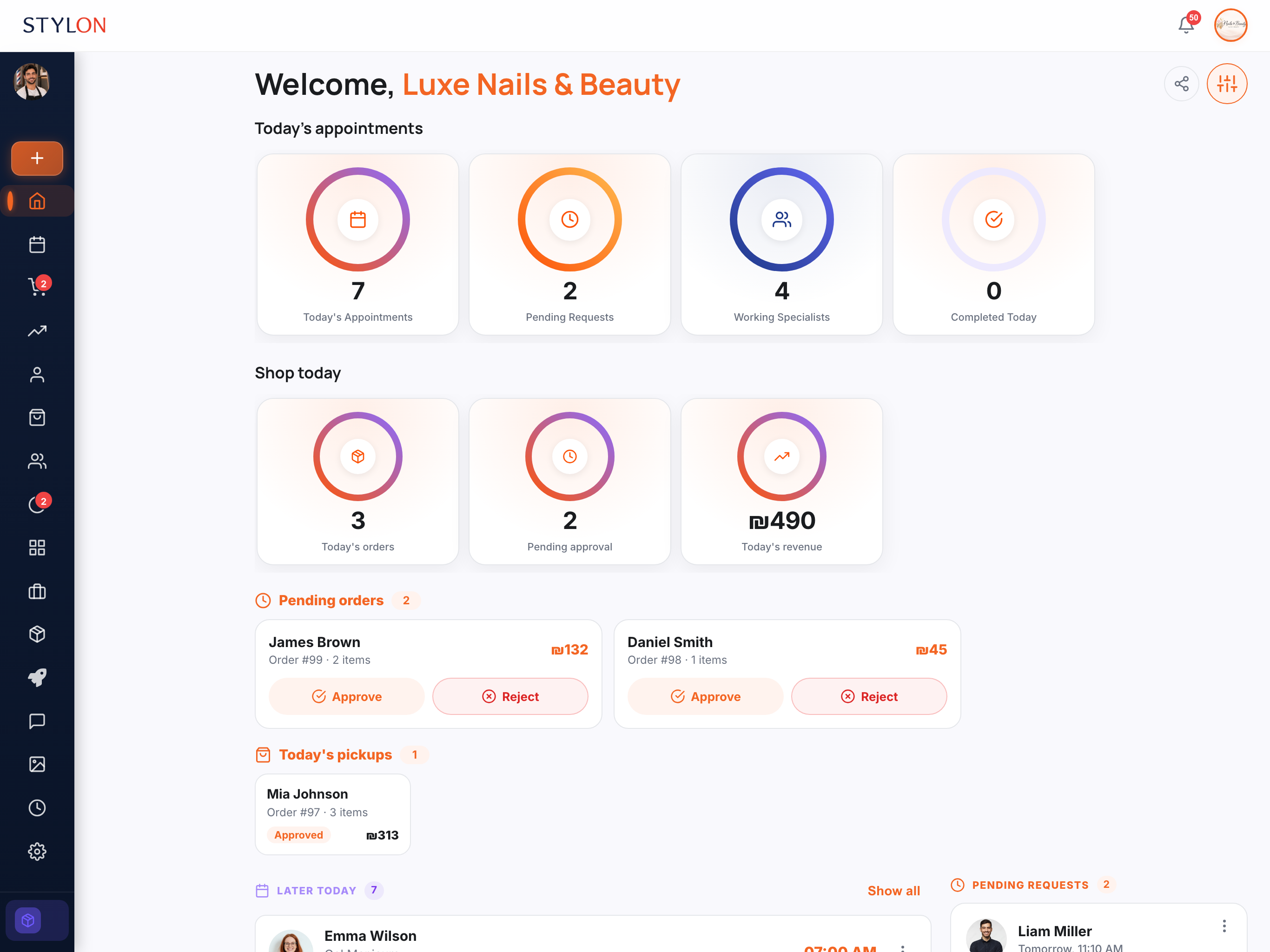The height and width of the screenshot is (952, 1270).
Task: Click the LATER TODAY heading
Action: (317, 891)
